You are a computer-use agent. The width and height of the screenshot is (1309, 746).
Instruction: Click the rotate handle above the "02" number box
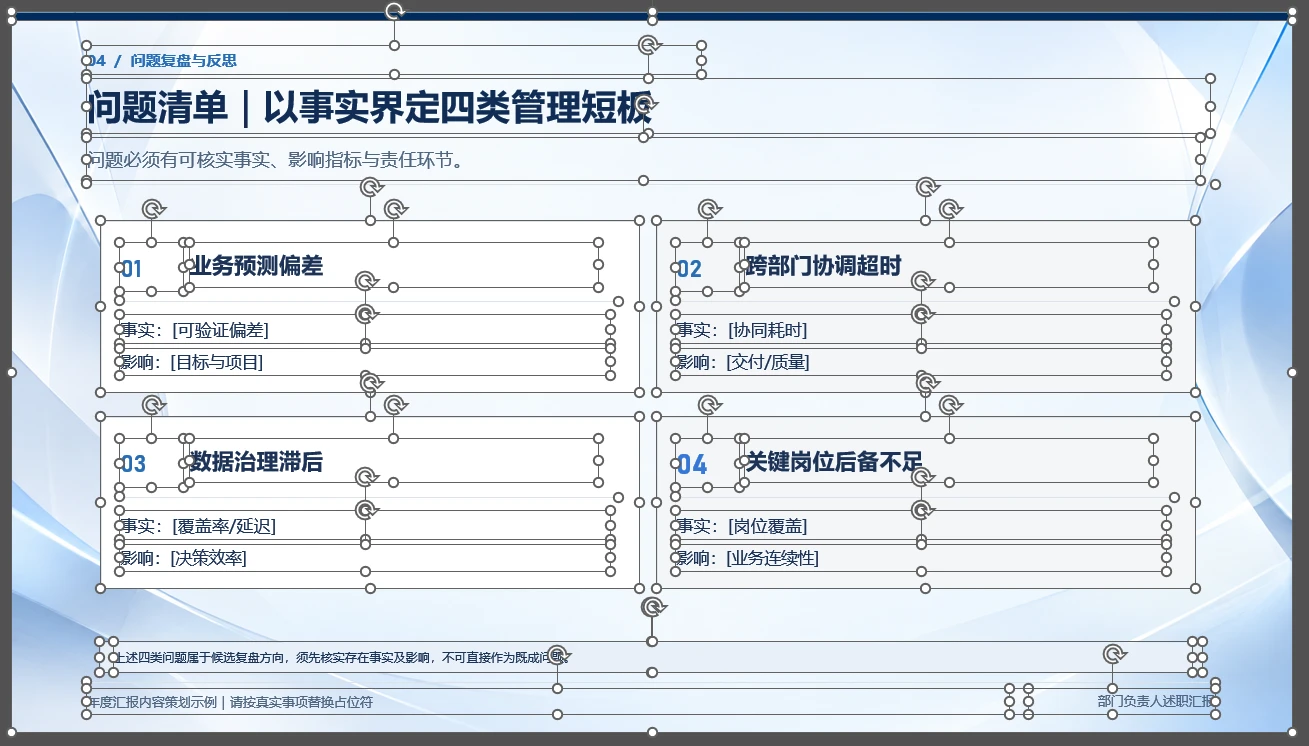(708, 208)
